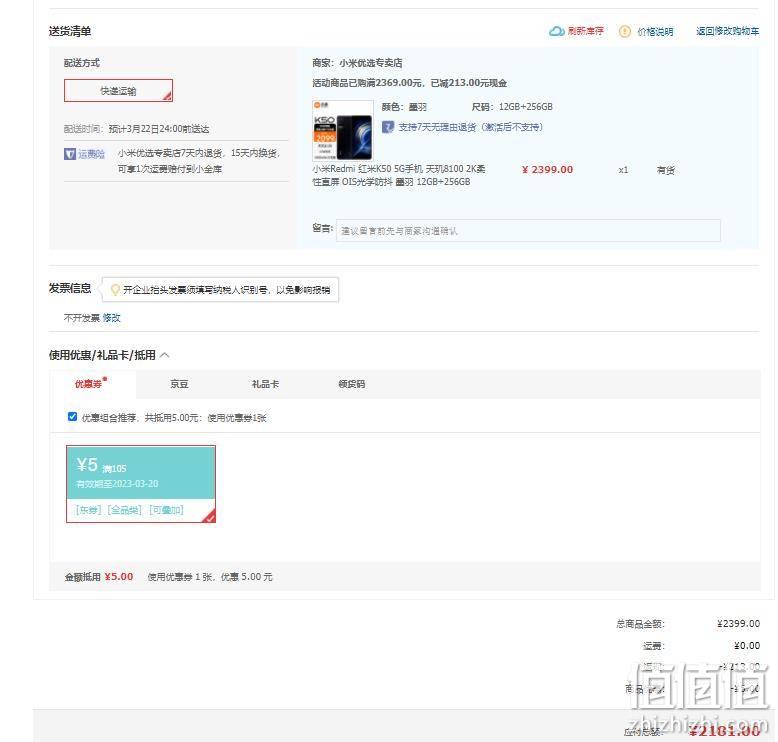Click 支持7天无理由退货 text
The image size is (778, 742).
tap(470, 127)
